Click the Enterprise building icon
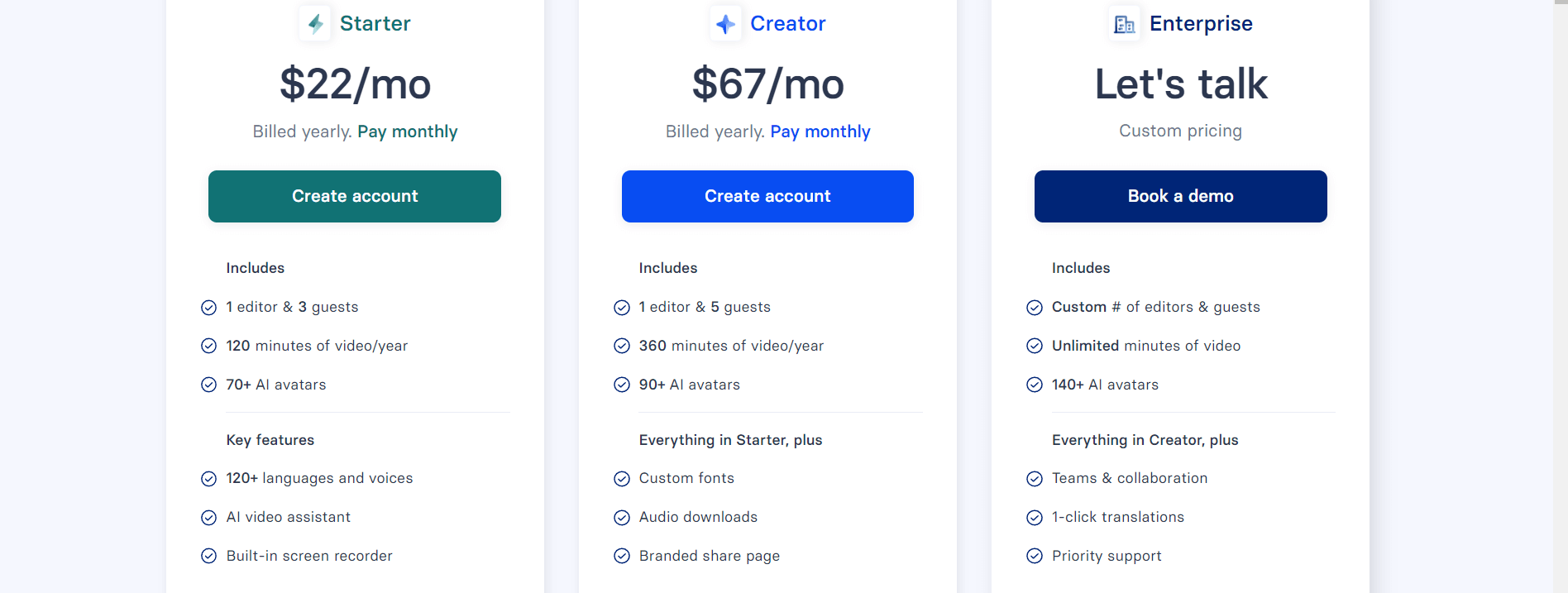Viewport: 1568px width, 593px height. 1125,23
